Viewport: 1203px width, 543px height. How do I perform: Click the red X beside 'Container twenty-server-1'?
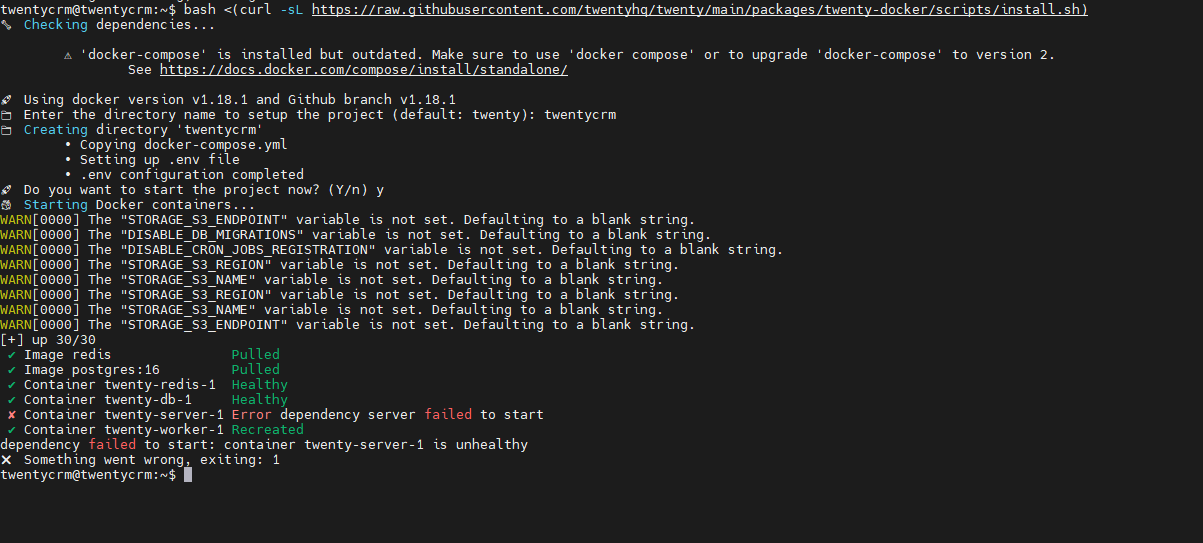point(12,414)
